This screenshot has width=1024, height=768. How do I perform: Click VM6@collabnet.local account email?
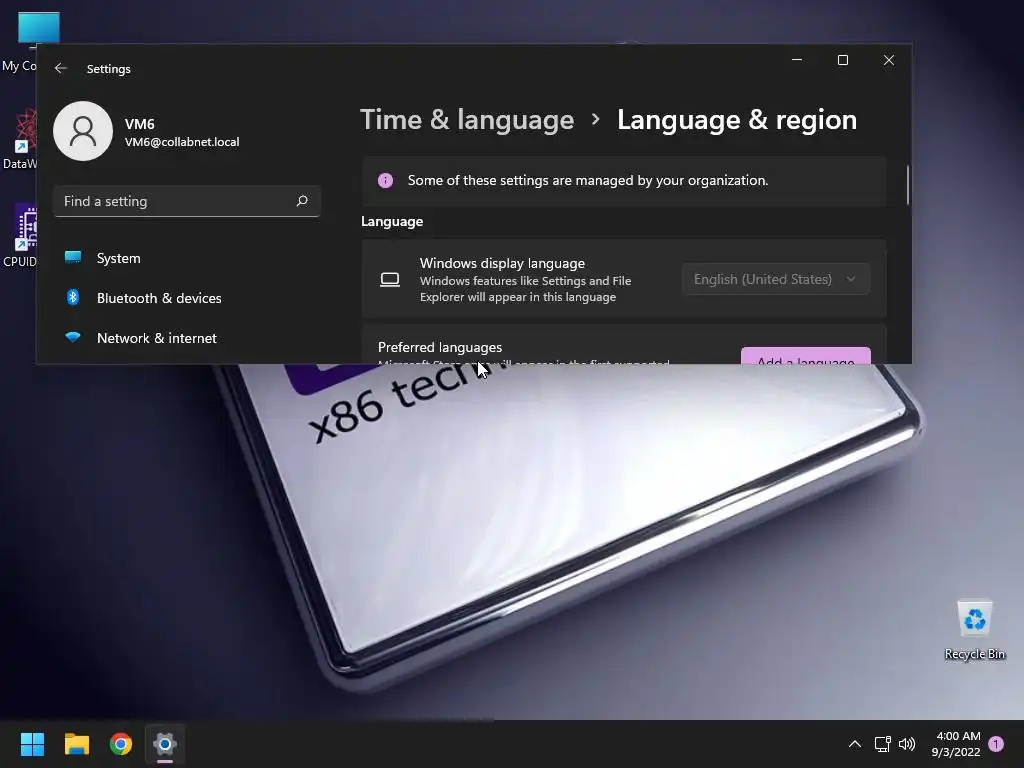pyautogui.click(x=182, y=142)
